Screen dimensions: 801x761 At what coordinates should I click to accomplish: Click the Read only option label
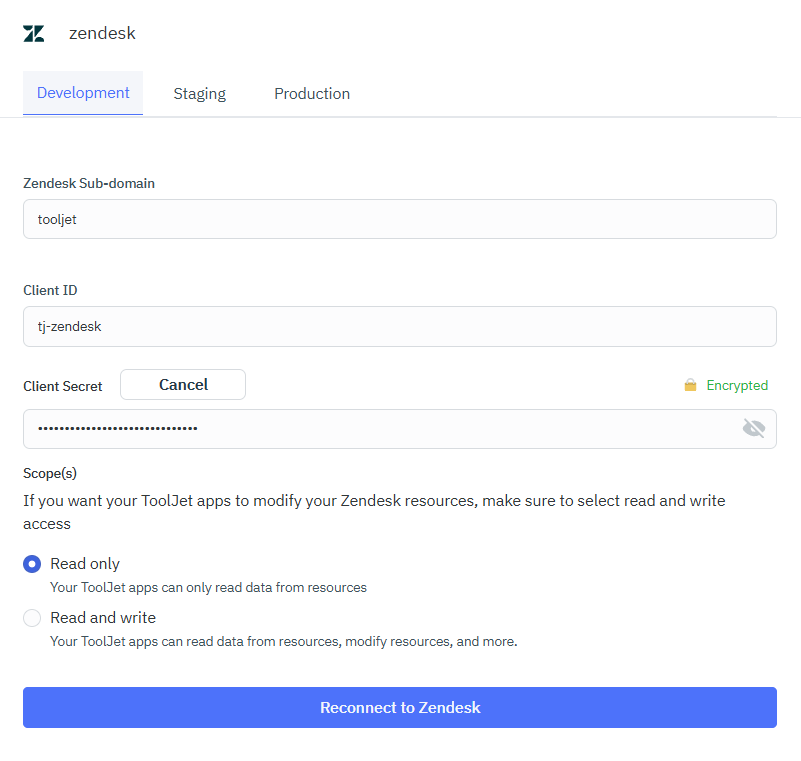(83, 563)
